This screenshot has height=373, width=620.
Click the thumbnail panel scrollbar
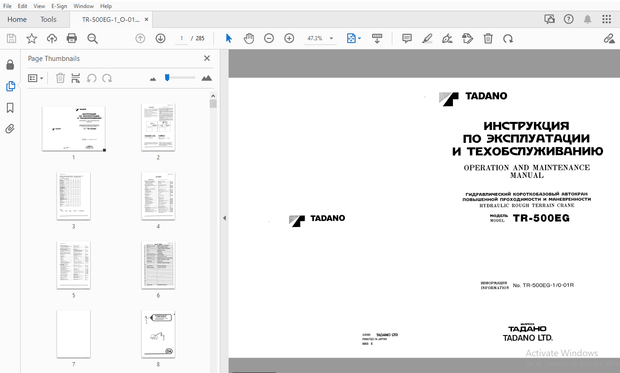pos(213,104)
